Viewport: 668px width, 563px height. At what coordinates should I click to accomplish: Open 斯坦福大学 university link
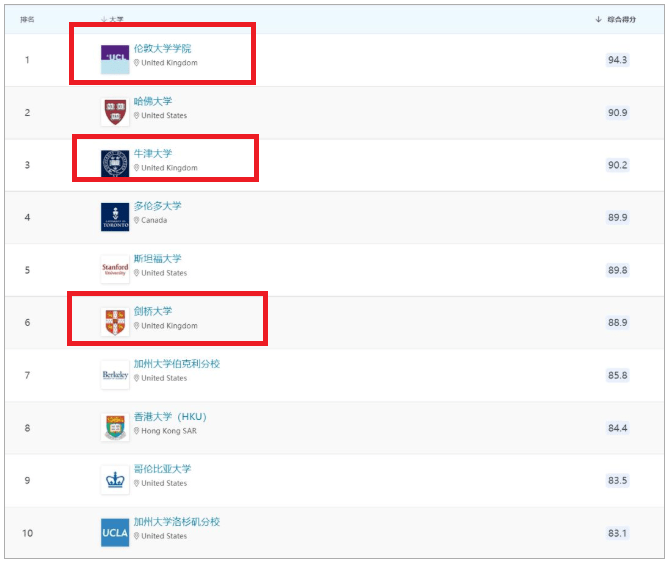click(x=158, y=259)
